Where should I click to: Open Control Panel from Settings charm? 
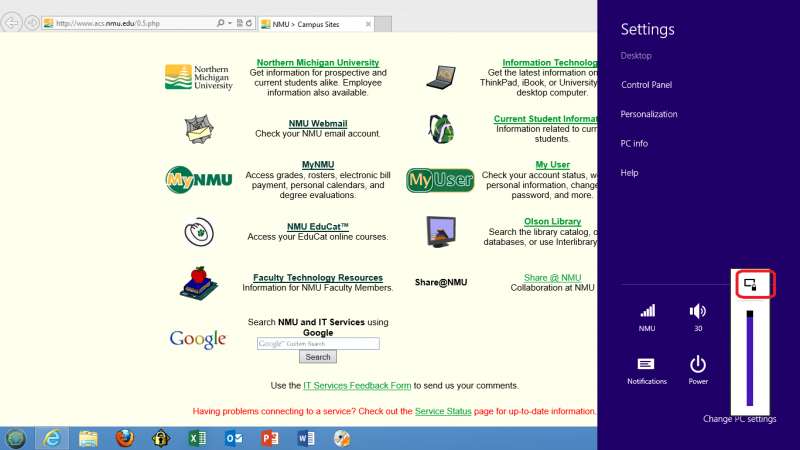646,85
